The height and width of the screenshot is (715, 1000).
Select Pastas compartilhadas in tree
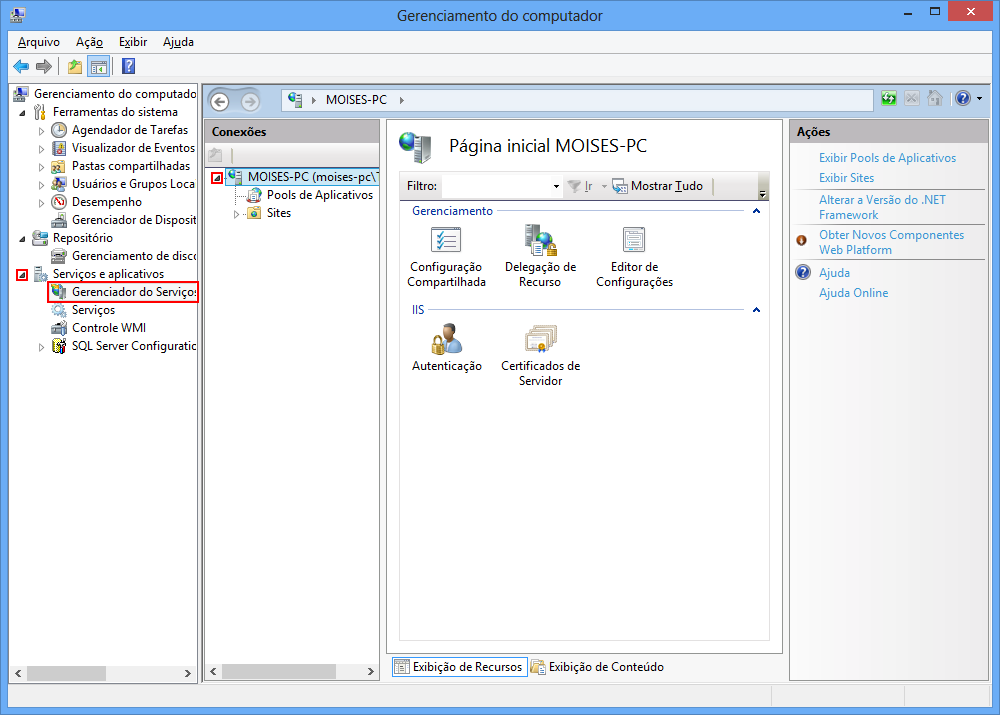click(131, 166)
